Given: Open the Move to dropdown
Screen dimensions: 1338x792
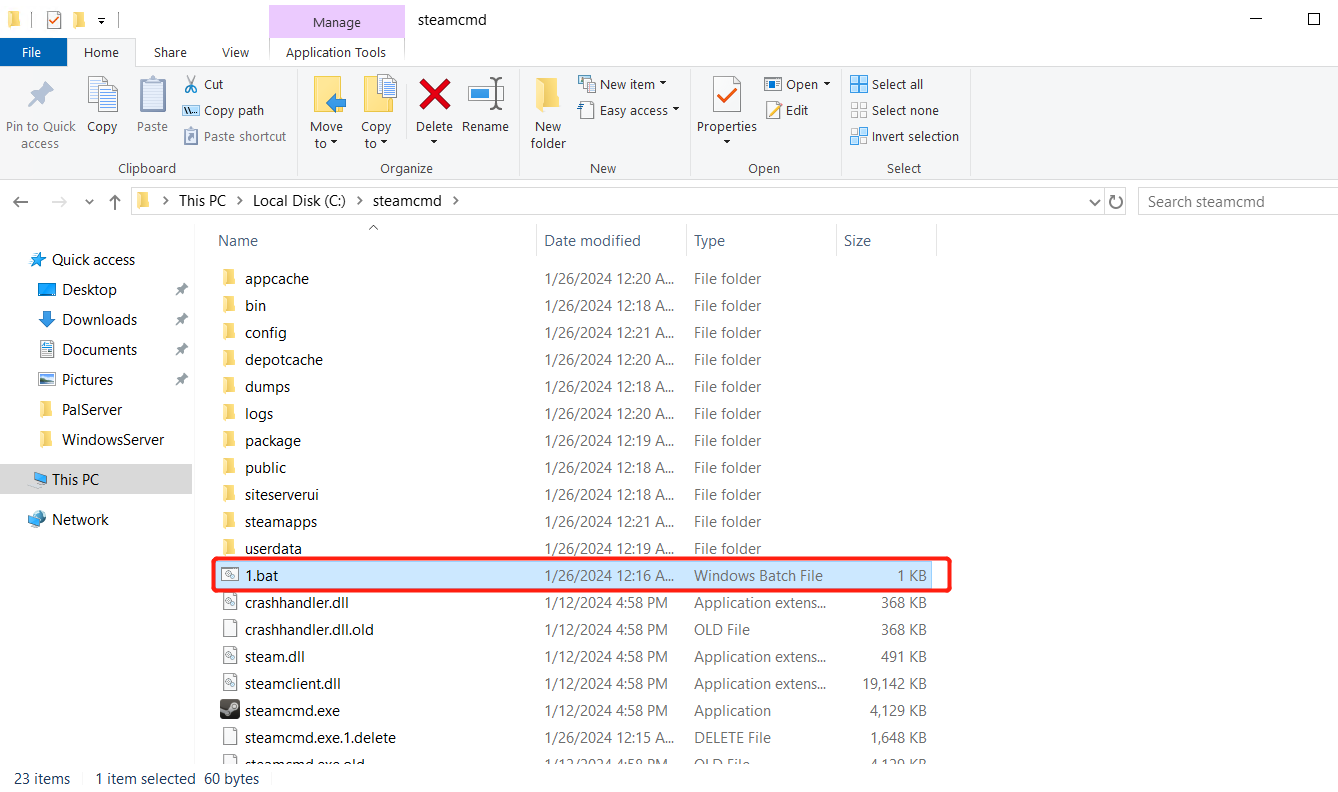Looking at the screenshot, I should coord(326,134).
